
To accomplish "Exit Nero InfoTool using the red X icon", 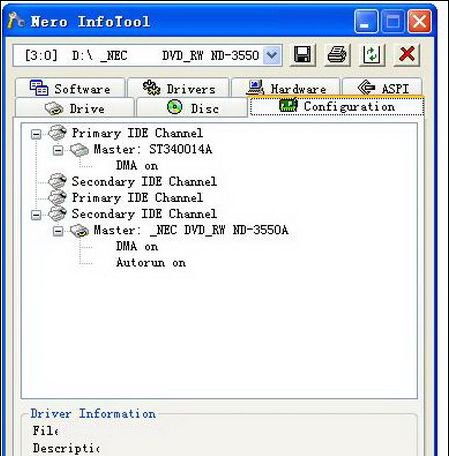I will coord(407,54).
